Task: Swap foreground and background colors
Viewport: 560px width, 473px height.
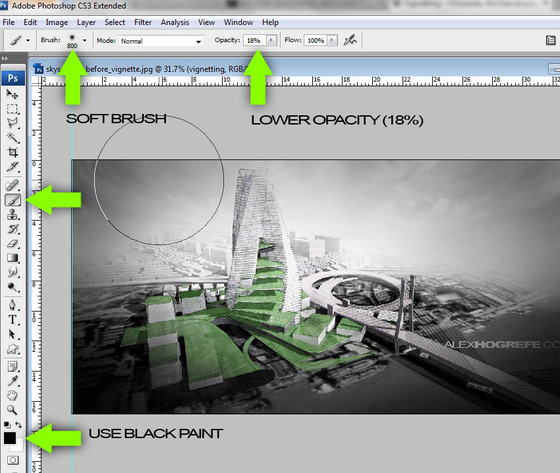Action: point(19,425)
